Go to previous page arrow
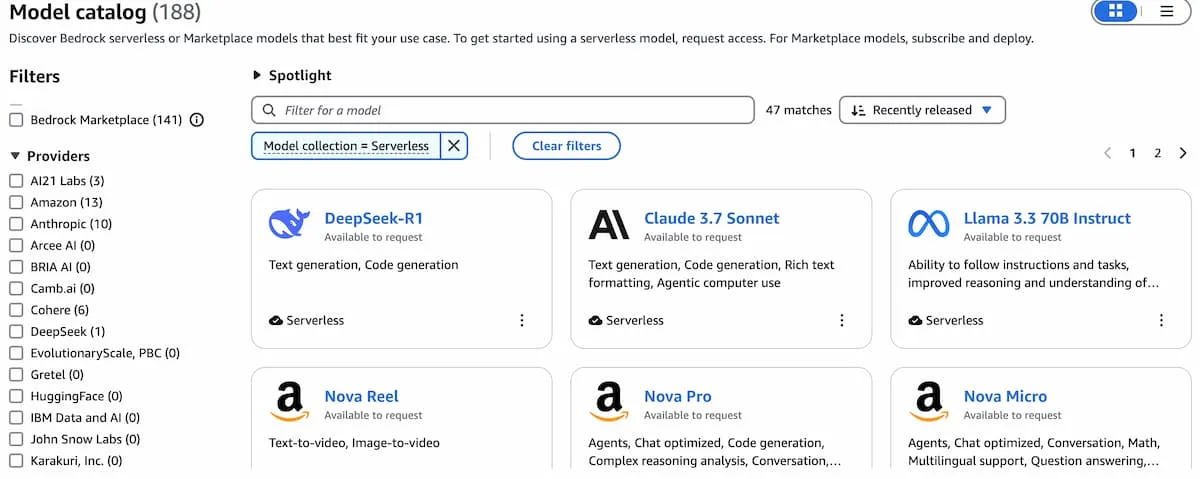Screen dimensions: 1200x479 pos(1107,153)
